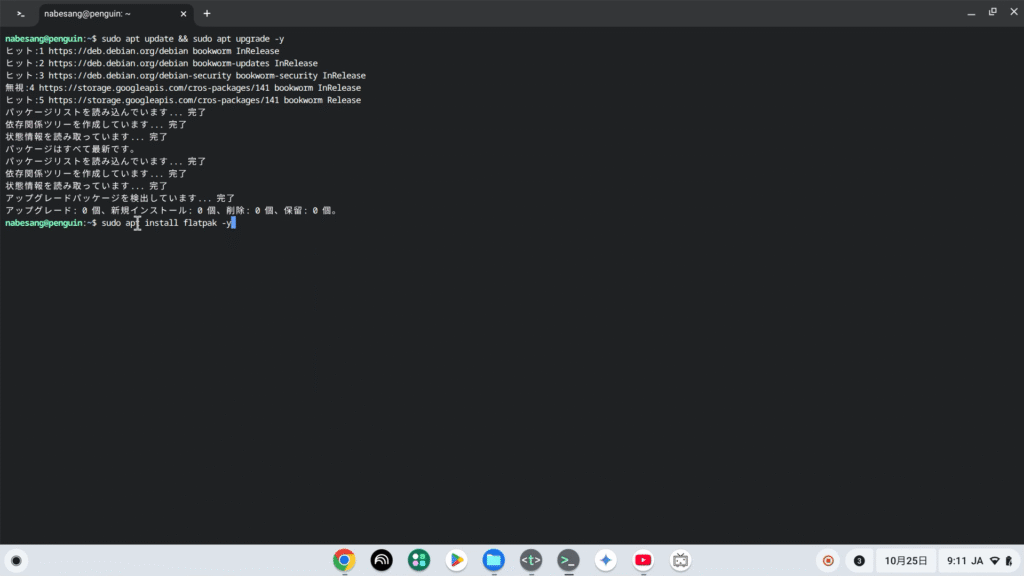Open a new terminal tab
The image size is (1024, 576).
click(207, 14)
